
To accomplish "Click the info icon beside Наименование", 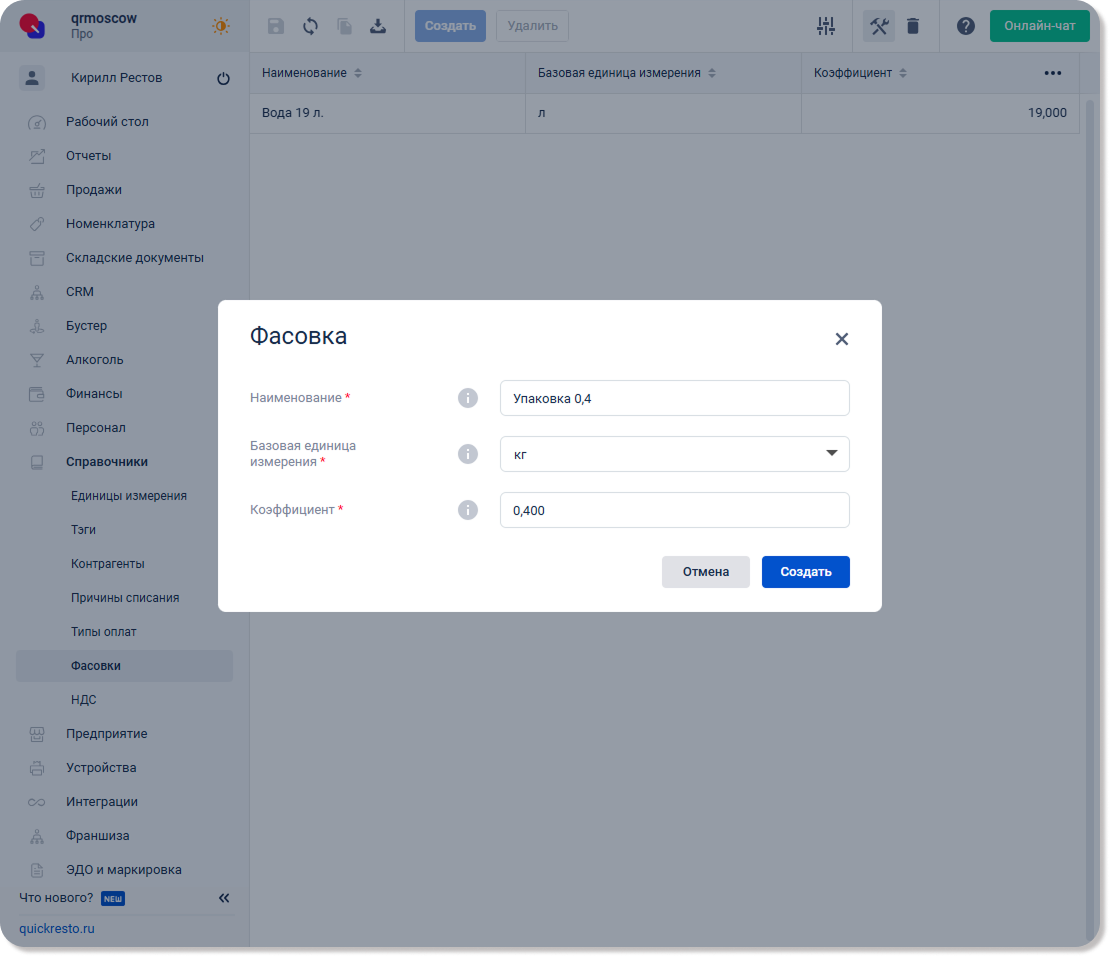I will pos(467,398).
